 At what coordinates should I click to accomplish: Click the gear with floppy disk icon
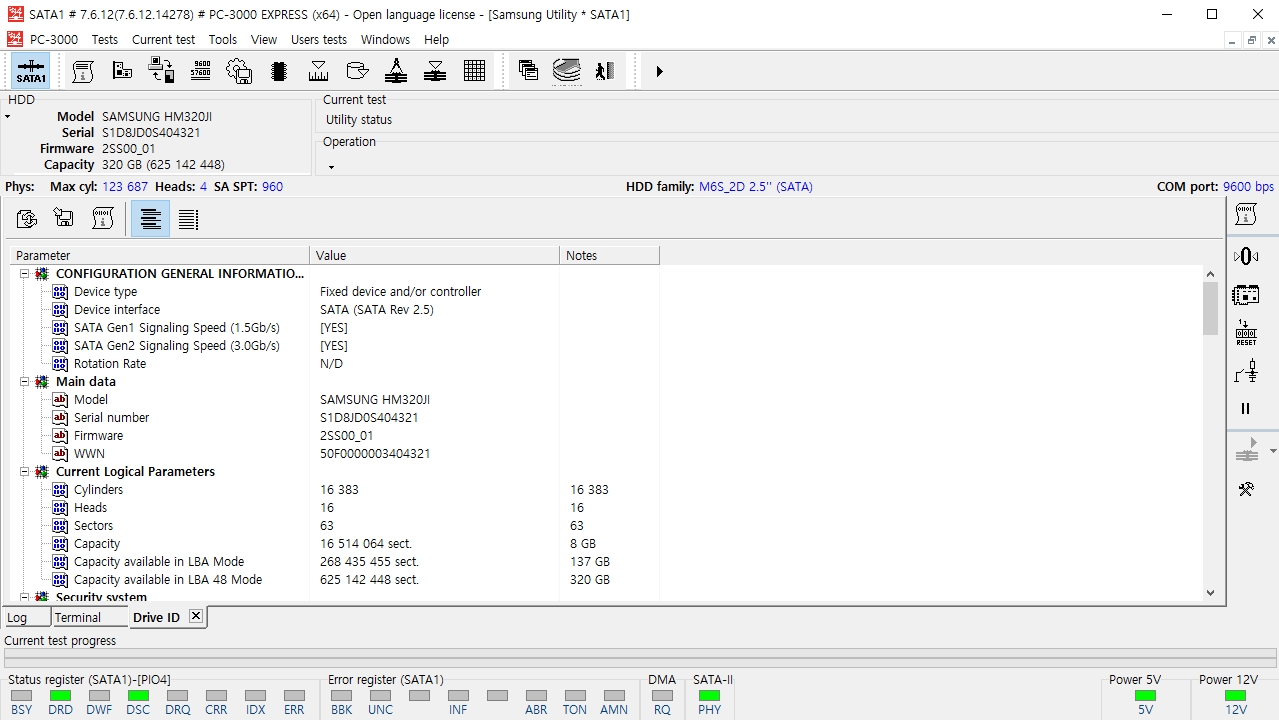[239, 71]
